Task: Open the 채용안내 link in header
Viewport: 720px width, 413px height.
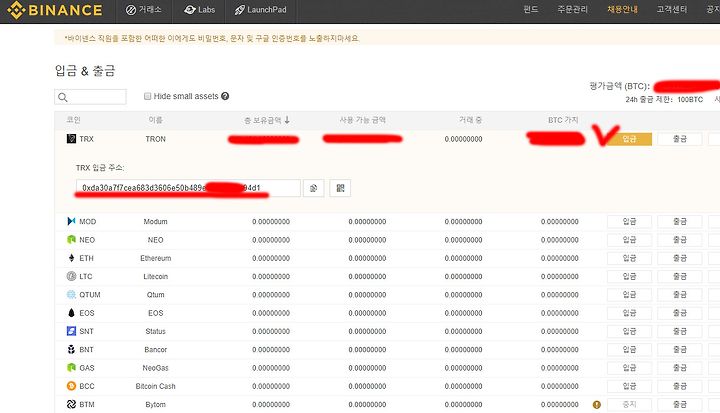Action: (x=622, y=9)
